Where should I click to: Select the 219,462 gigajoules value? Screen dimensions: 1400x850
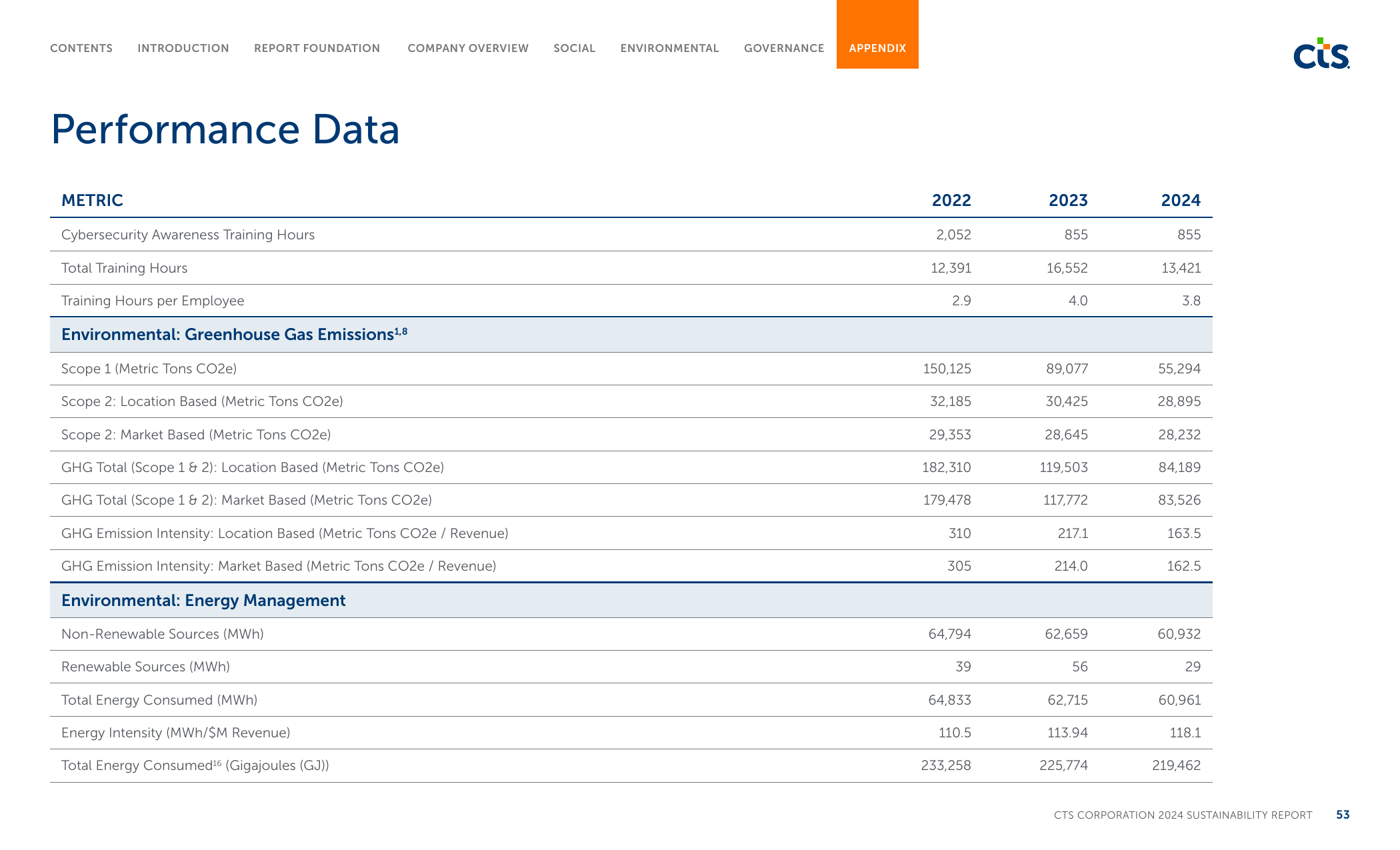(1176, 765)
